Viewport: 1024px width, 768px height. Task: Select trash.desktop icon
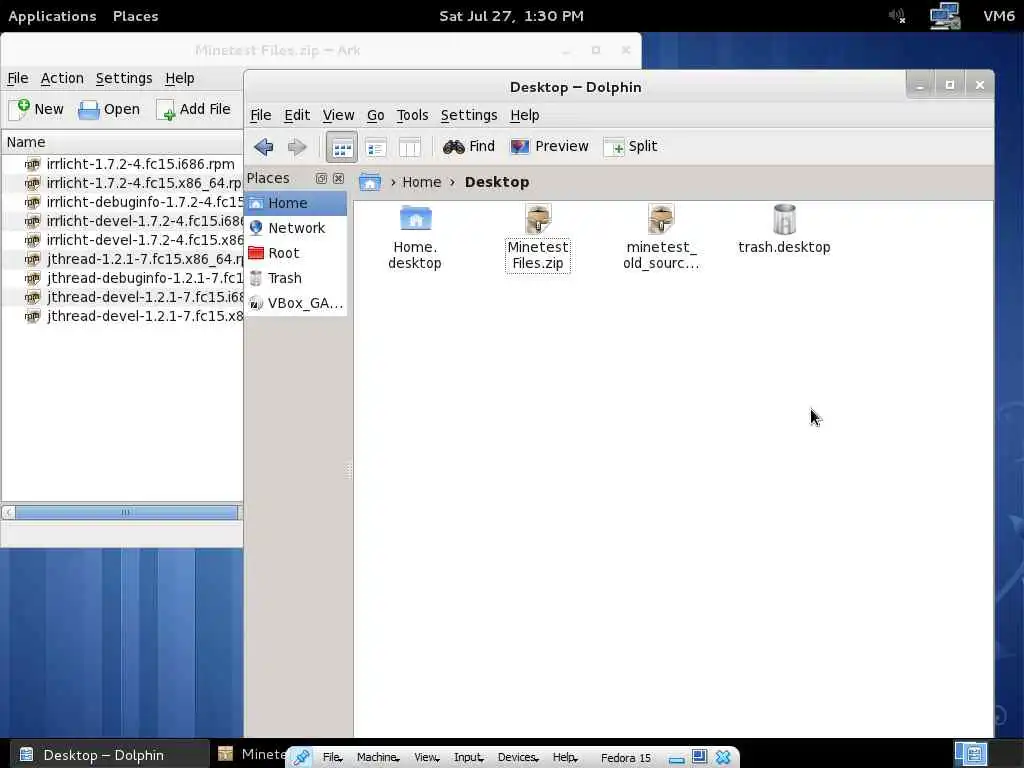pos(784,229)
